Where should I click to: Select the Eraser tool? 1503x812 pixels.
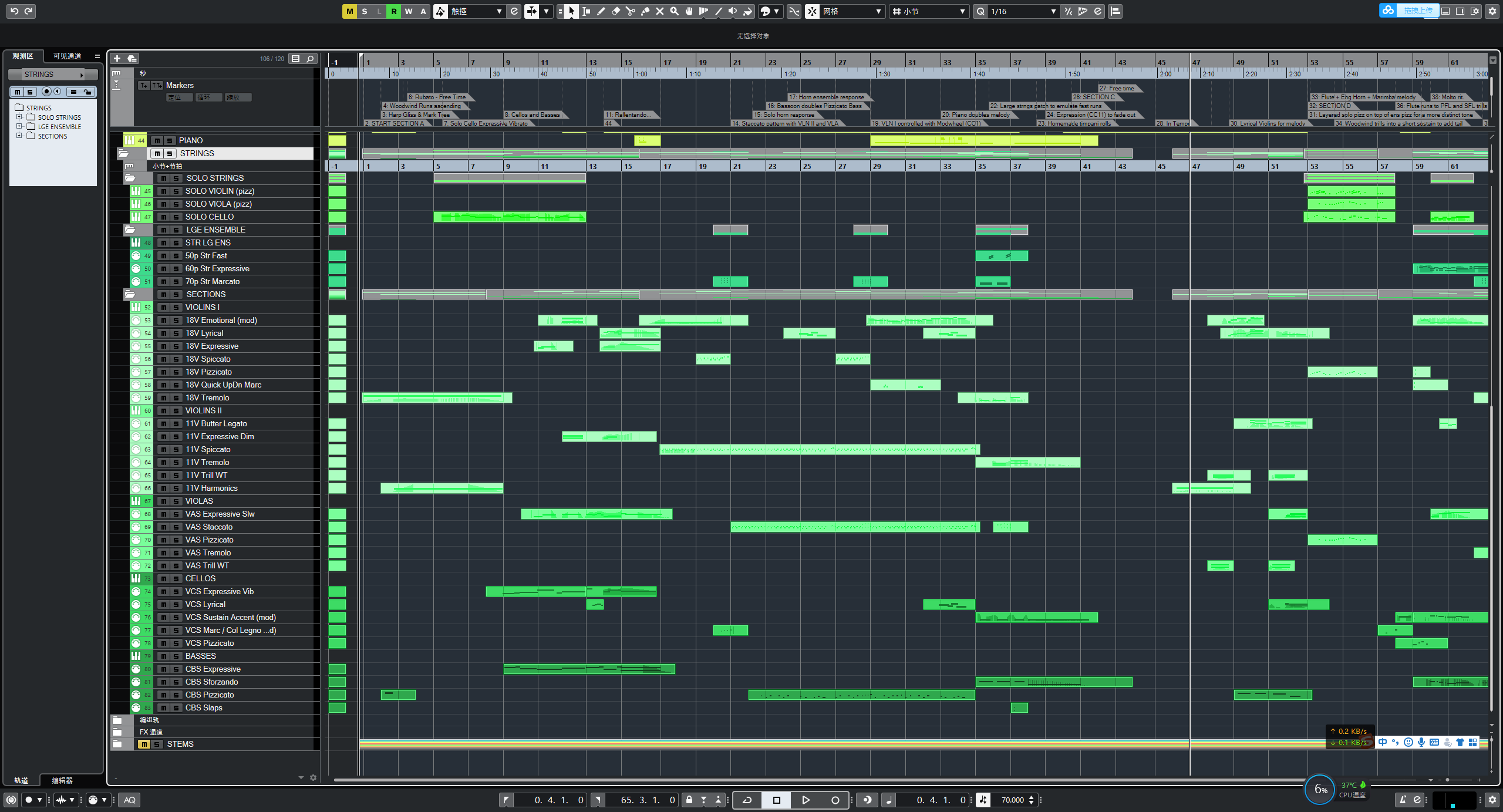pos(615,11)
